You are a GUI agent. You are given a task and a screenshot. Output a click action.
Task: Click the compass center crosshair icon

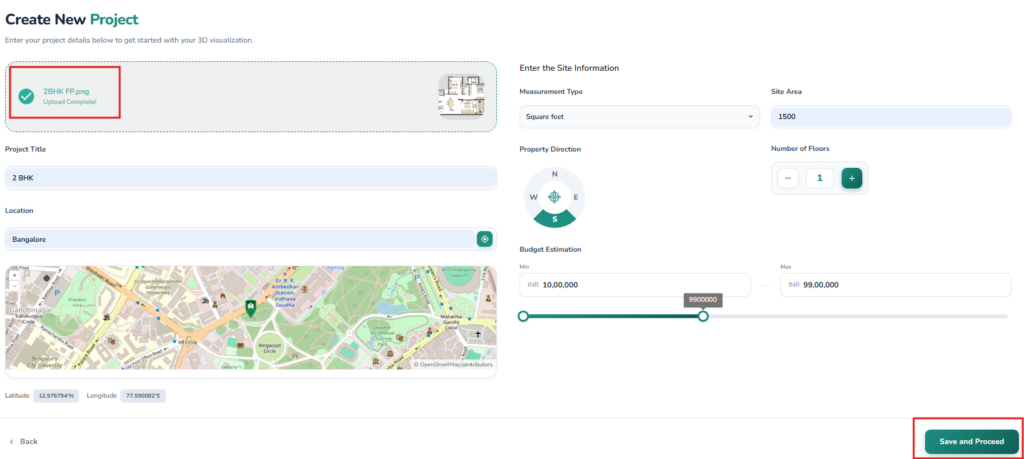coord(554,197)
